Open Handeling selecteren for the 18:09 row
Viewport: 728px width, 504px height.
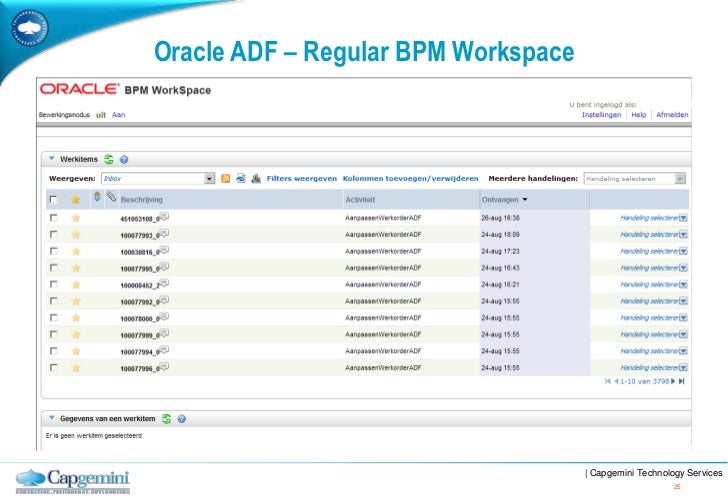pyautogui.click(x=653, y=234)
